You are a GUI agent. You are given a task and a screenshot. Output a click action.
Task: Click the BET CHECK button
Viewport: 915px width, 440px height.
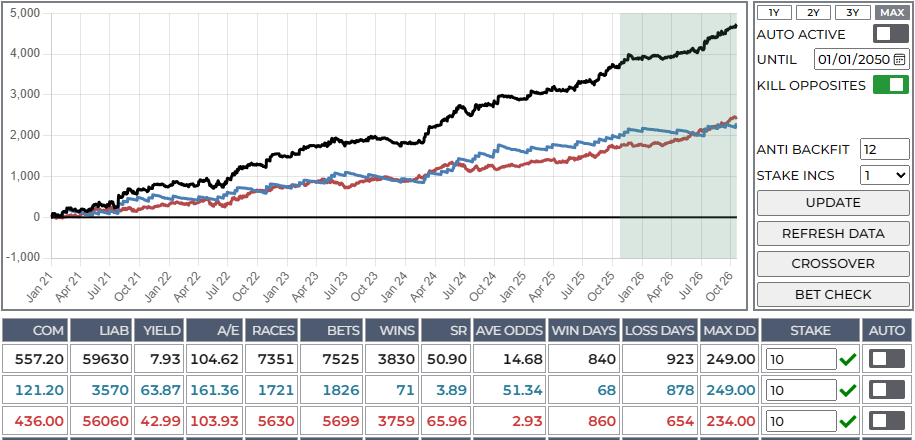(x=833, y=294)
